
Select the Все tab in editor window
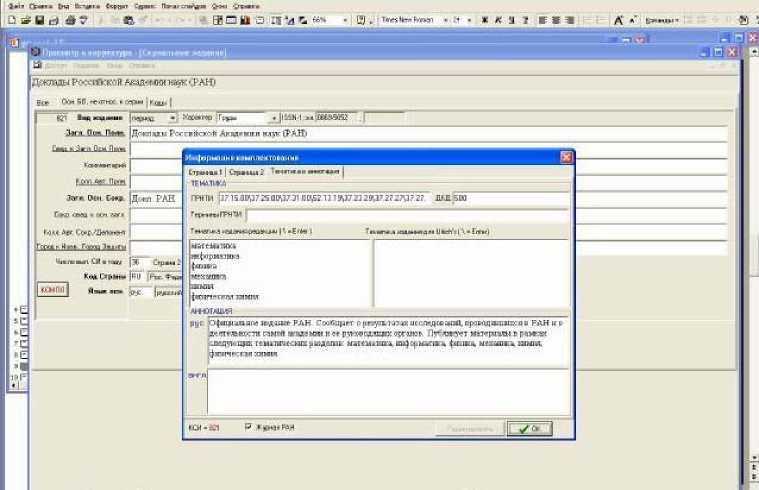tap(43, 103)
